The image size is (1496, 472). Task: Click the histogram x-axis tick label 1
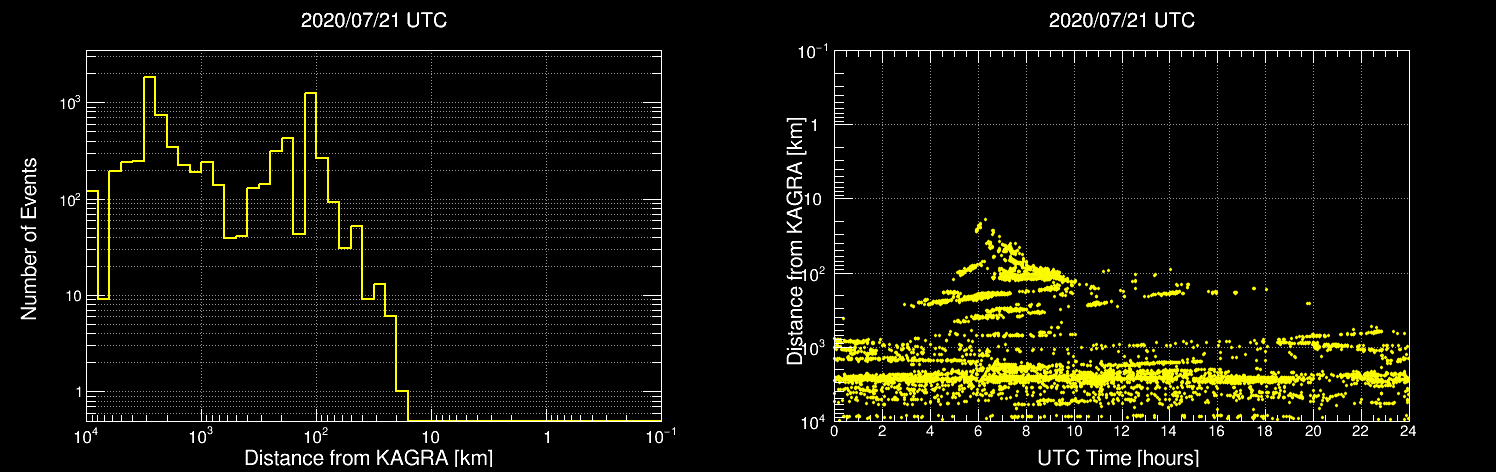click(x=546, y=437)
